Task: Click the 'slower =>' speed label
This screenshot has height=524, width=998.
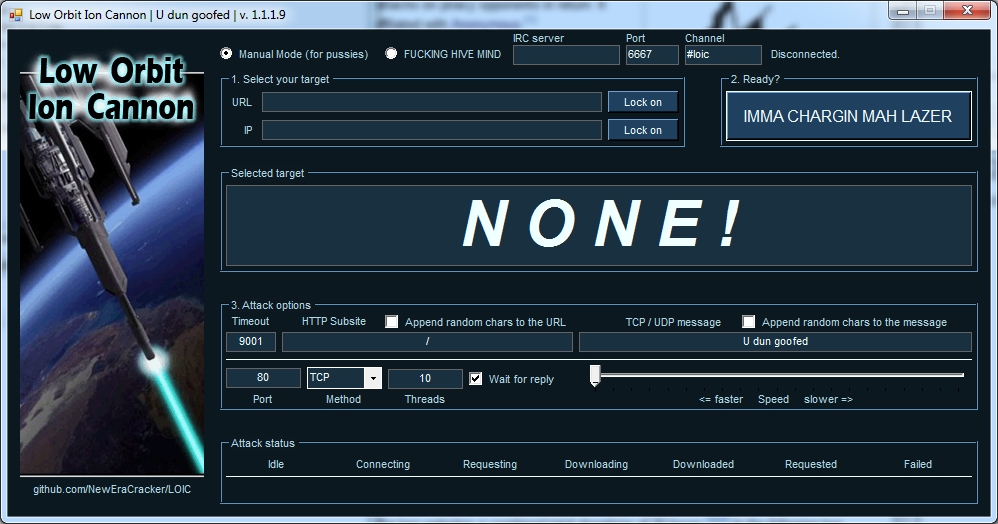Action: point(828,399)
